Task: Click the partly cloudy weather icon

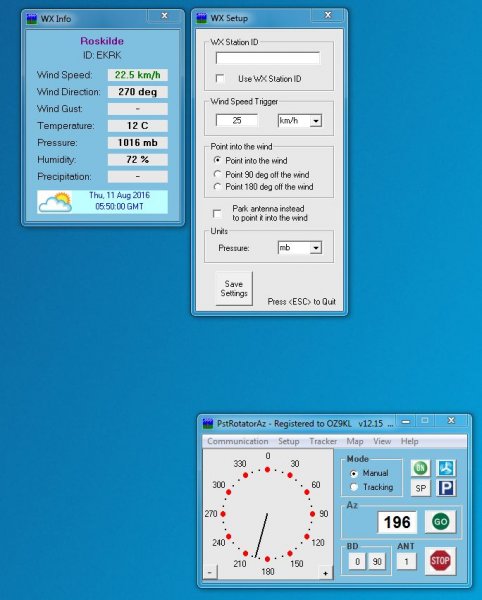Action: click(x=56, y=202)
